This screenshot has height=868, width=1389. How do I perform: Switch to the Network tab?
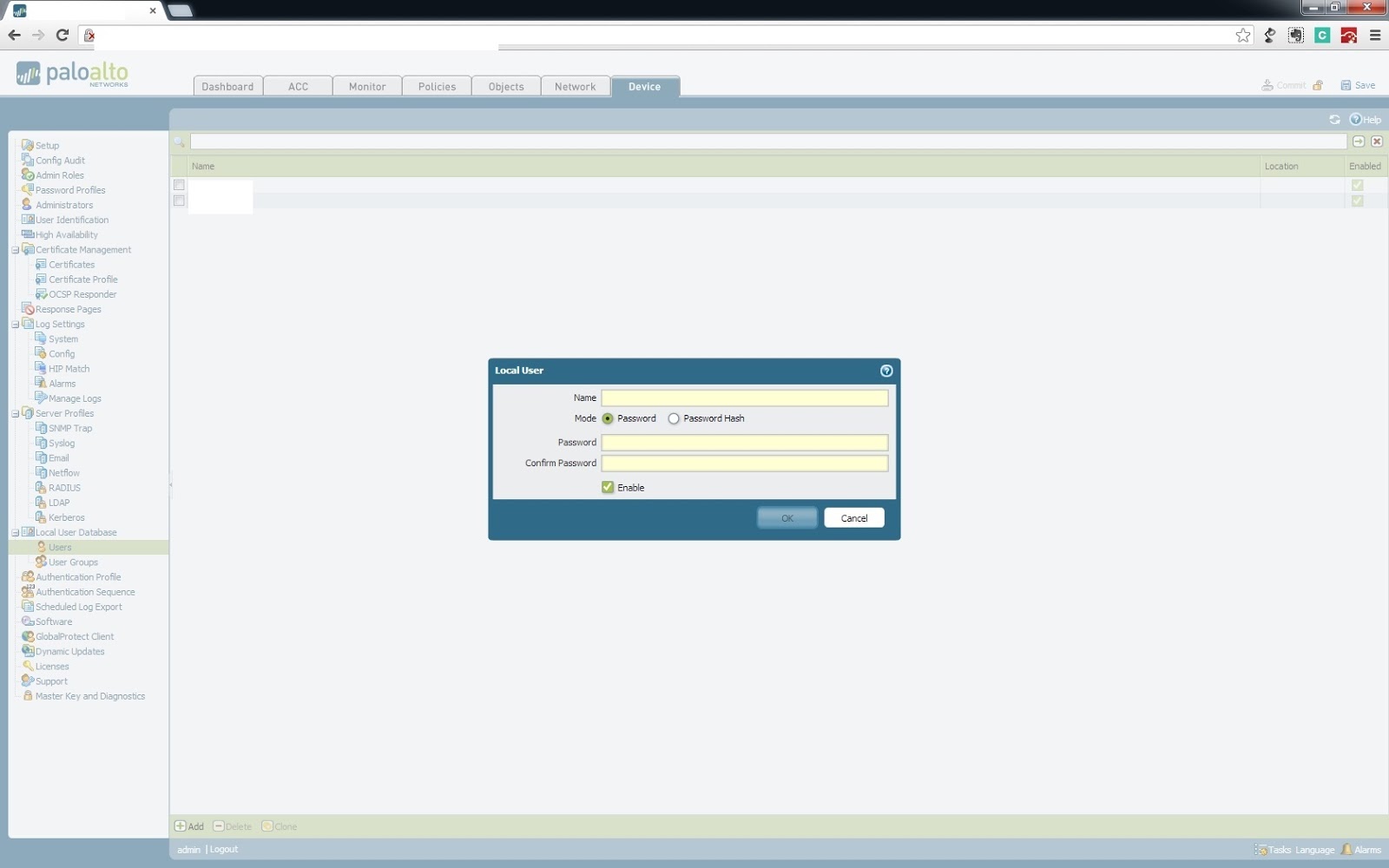coord(575,86)
